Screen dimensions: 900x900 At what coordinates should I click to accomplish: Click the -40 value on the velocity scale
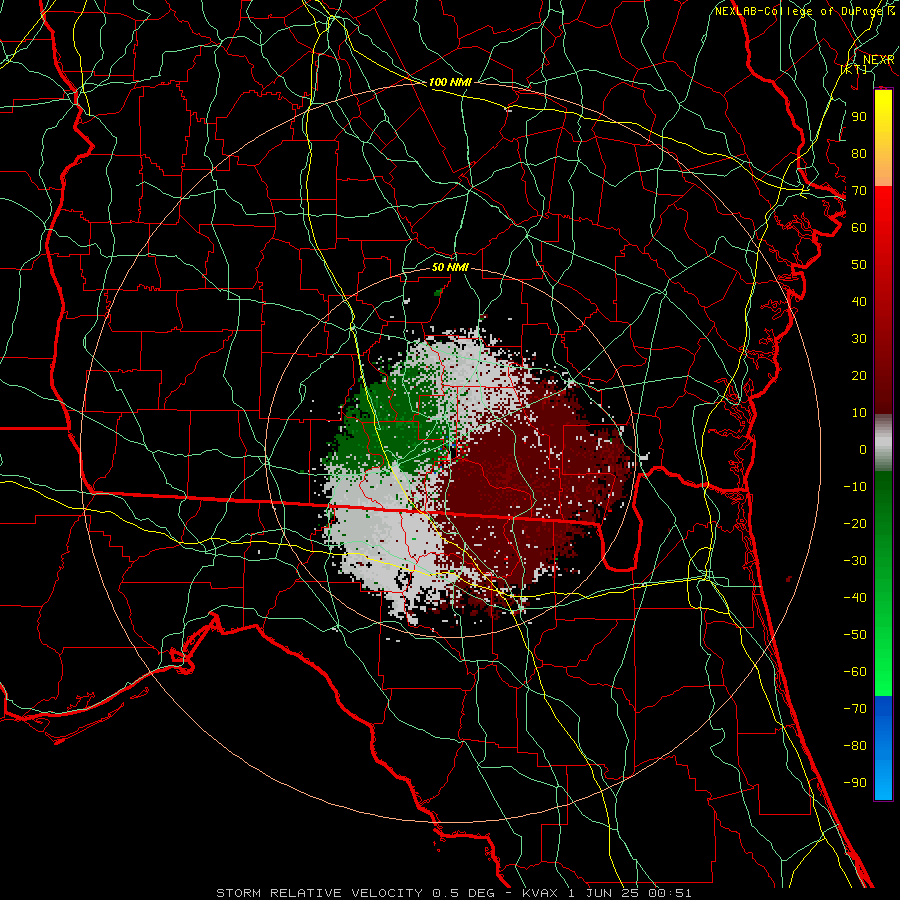click(855, 598)
